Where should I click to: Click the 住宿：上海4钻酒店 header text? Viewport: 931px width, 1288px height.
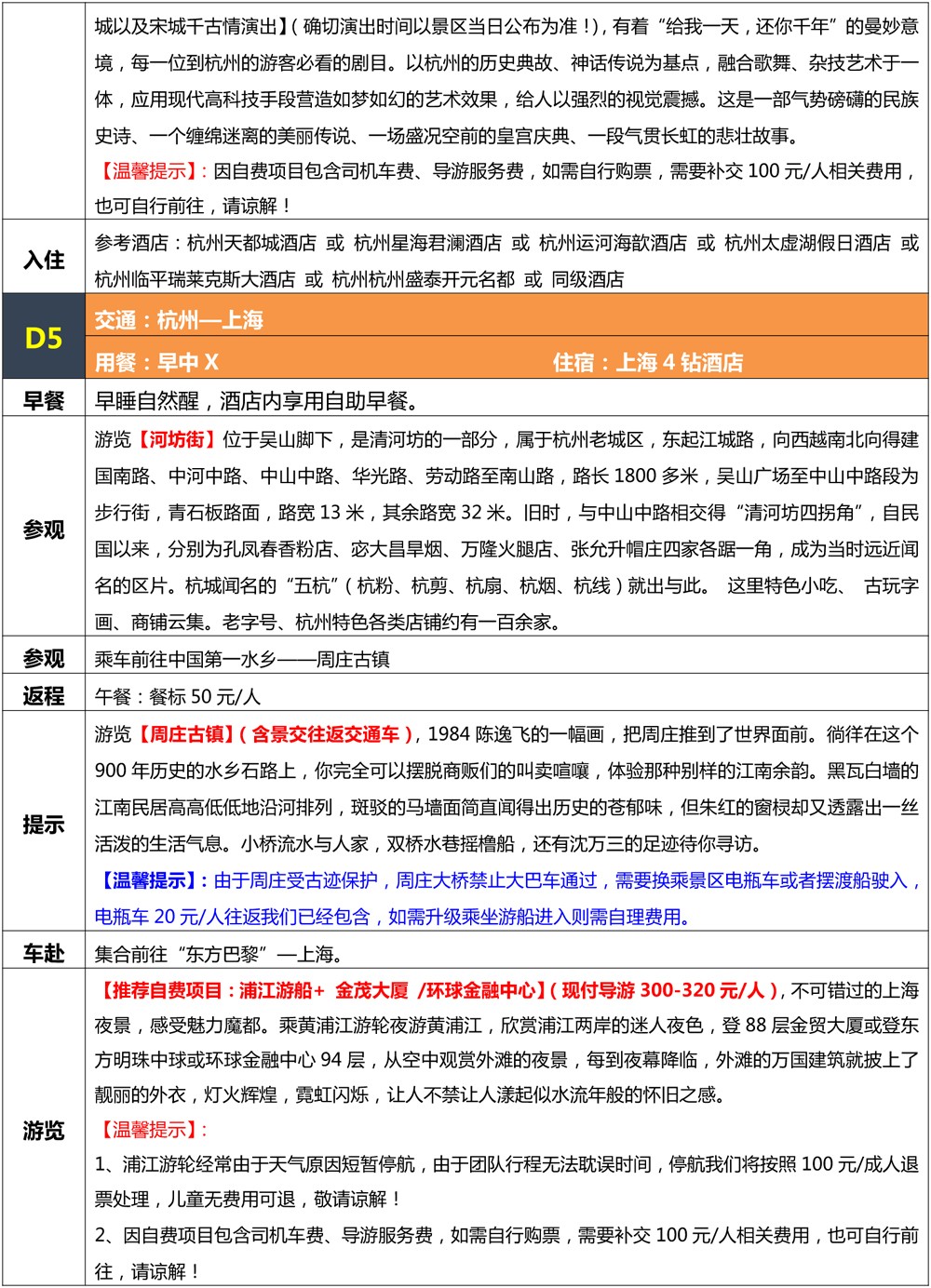[x=648, y=362]
